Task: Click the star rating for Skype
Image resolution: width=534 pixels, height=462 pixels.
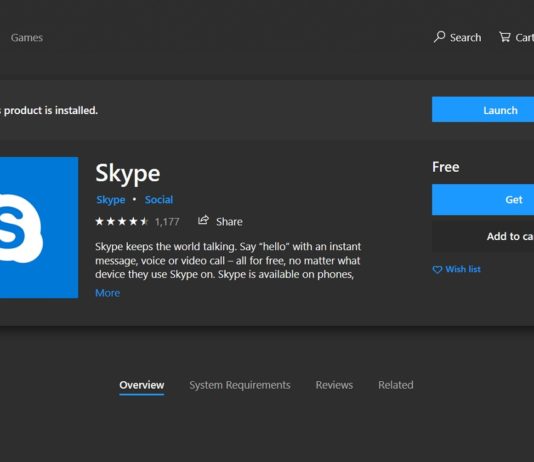Action: click(122, 222)
